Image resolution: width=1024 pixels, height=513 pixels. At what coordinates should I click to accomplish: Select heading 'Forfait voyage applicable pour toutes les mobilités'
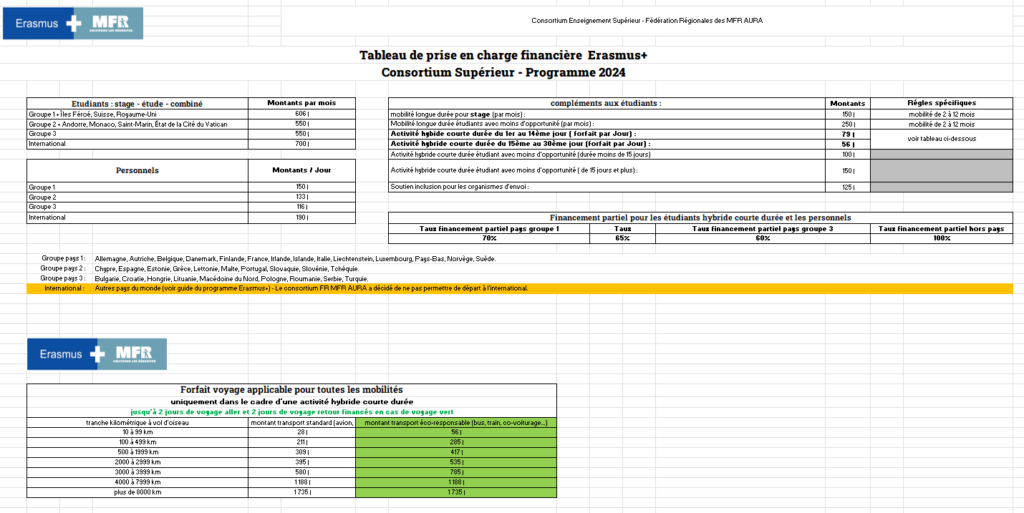[291, 390]
